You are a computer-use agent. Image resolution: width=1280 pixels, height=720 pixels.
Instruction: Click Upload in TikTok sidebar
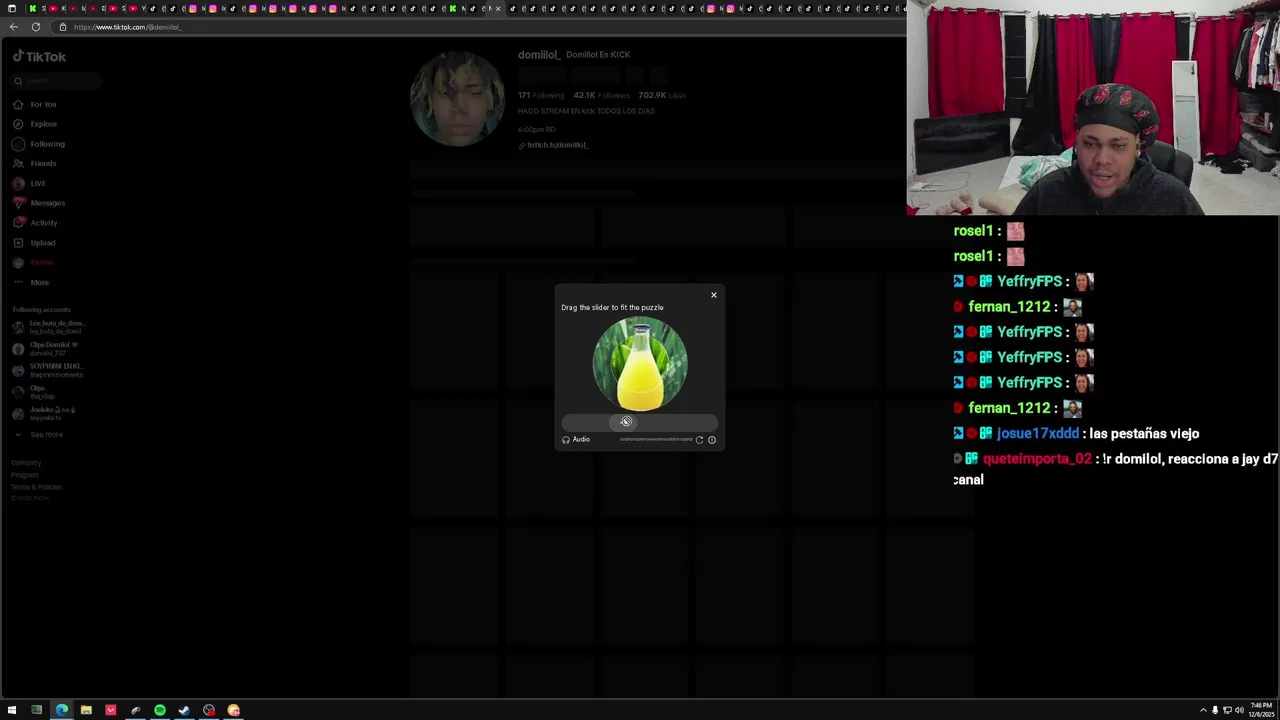34,243
